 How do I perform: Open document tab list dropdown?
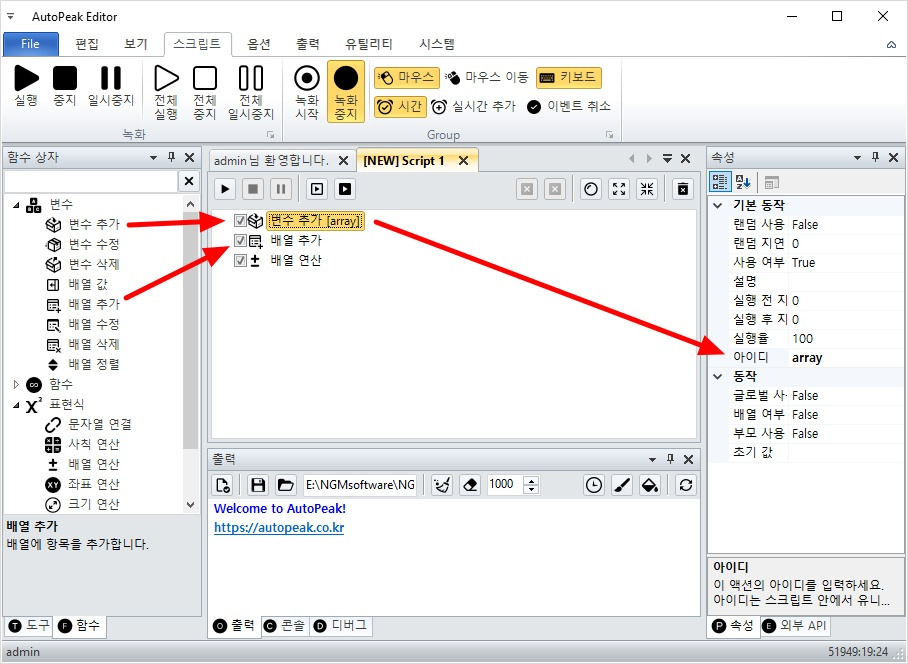pyautogui.click(x=667, y=158)
